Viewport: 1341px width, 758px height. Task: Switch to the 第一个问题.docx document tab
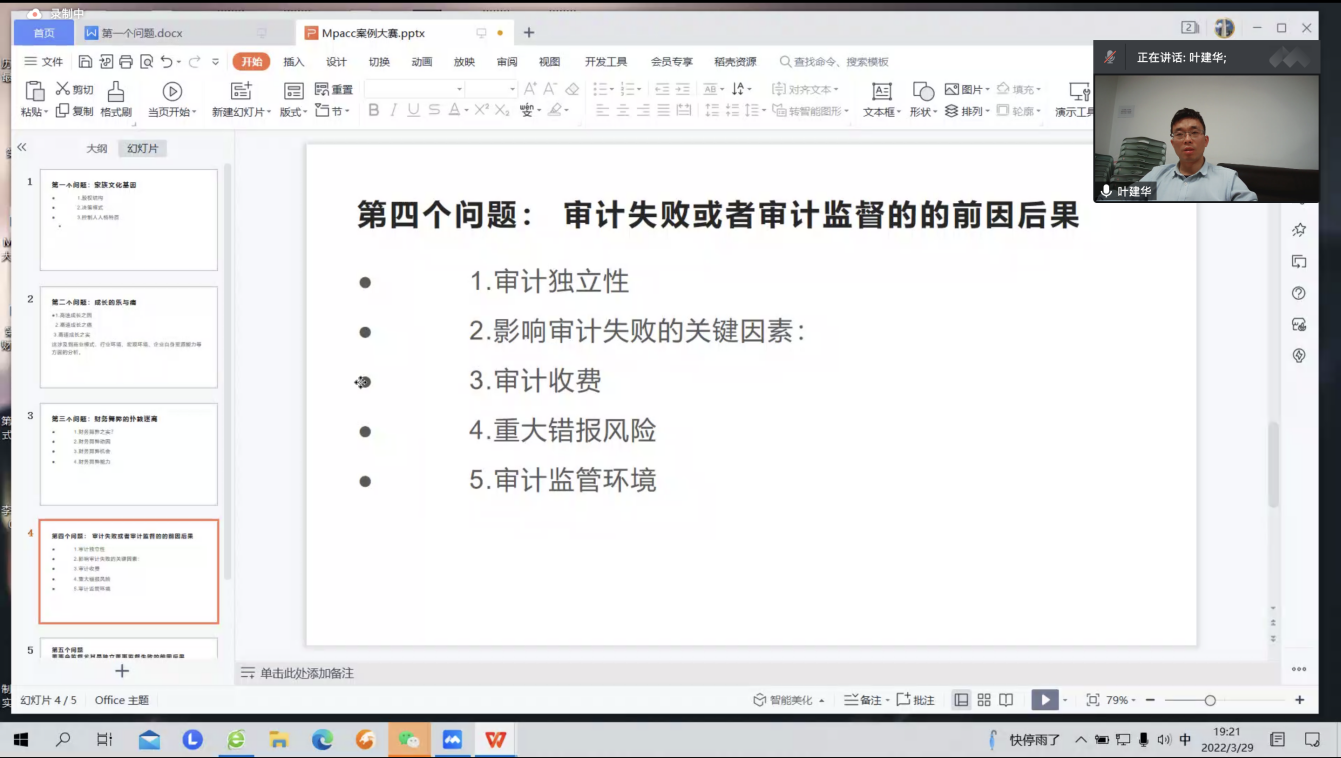[x=142, y=33]
